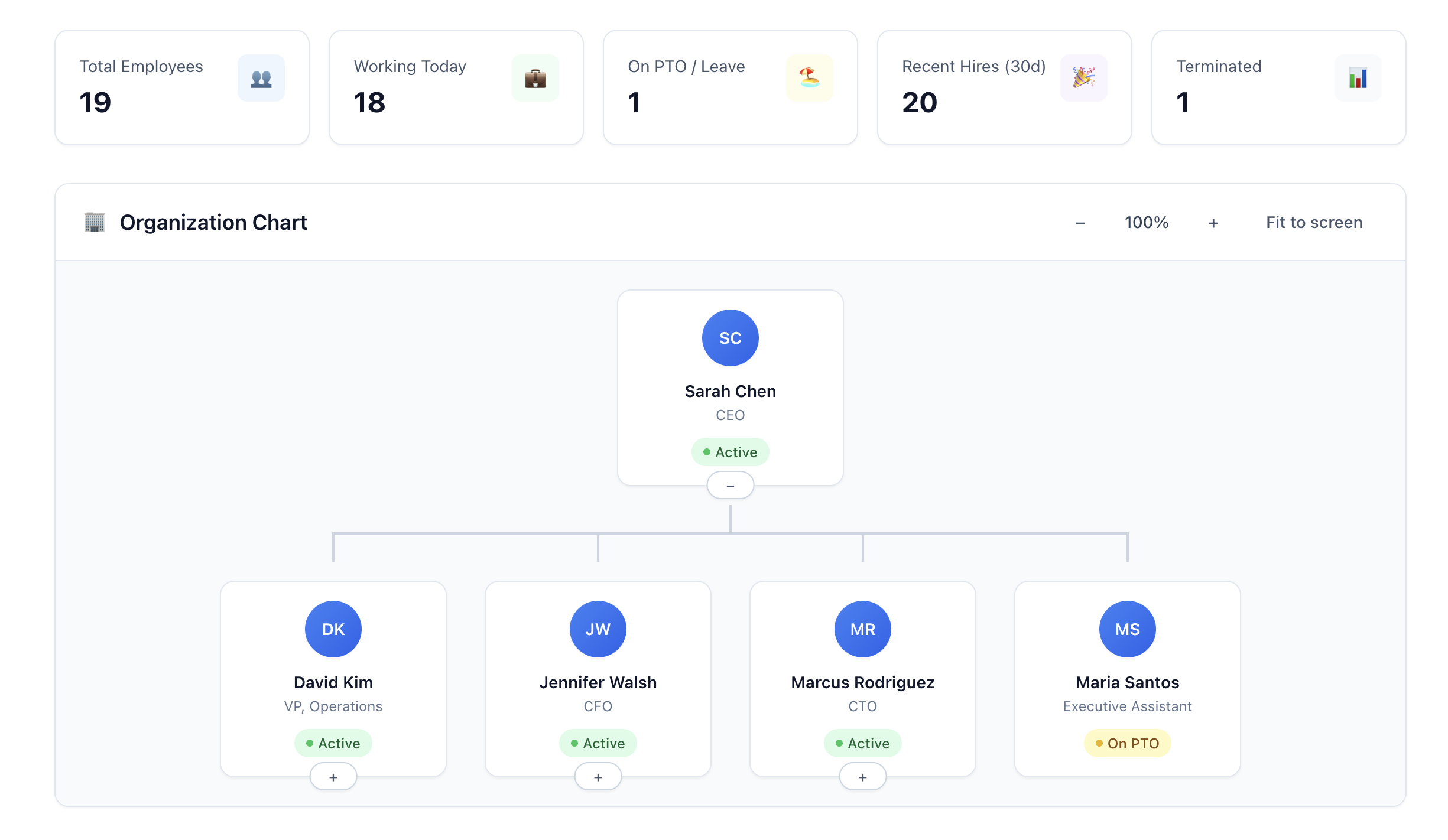Image resolution: width=1448 pixels, height=840 pixels.
Task: Click the CTO title text
Action: coord(863,706)
